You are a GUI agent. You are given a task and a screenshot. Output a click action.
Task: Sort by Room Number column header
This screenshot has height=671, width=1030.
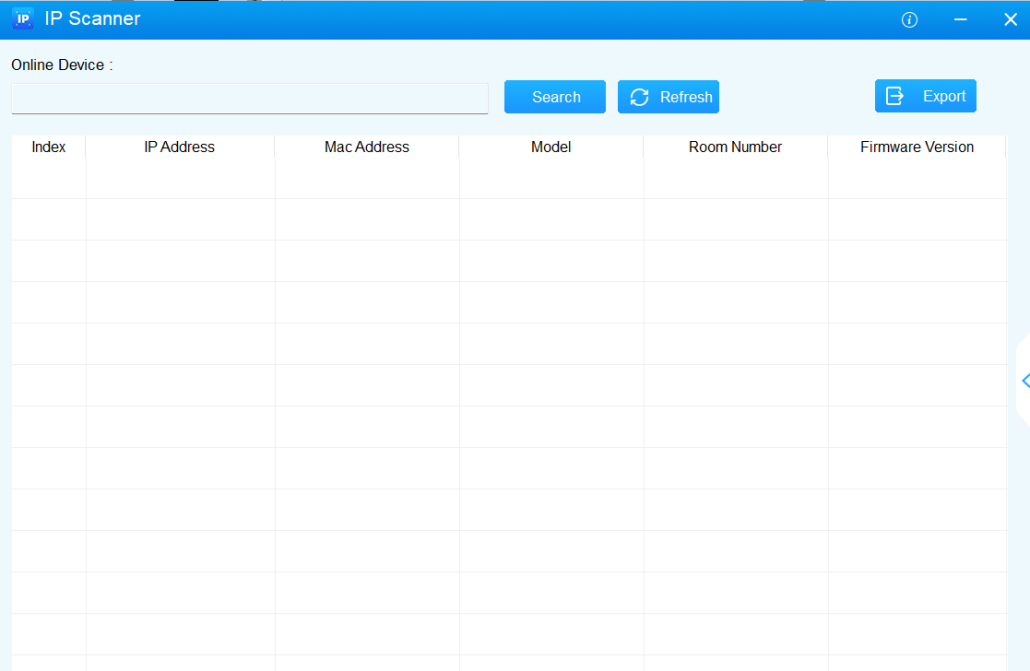click(735, 147)
